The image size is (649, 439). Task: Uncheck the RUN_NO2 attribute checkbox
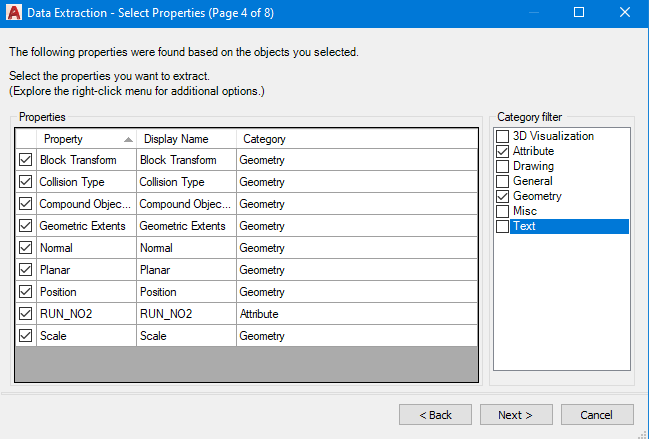[x=26, y=314]
